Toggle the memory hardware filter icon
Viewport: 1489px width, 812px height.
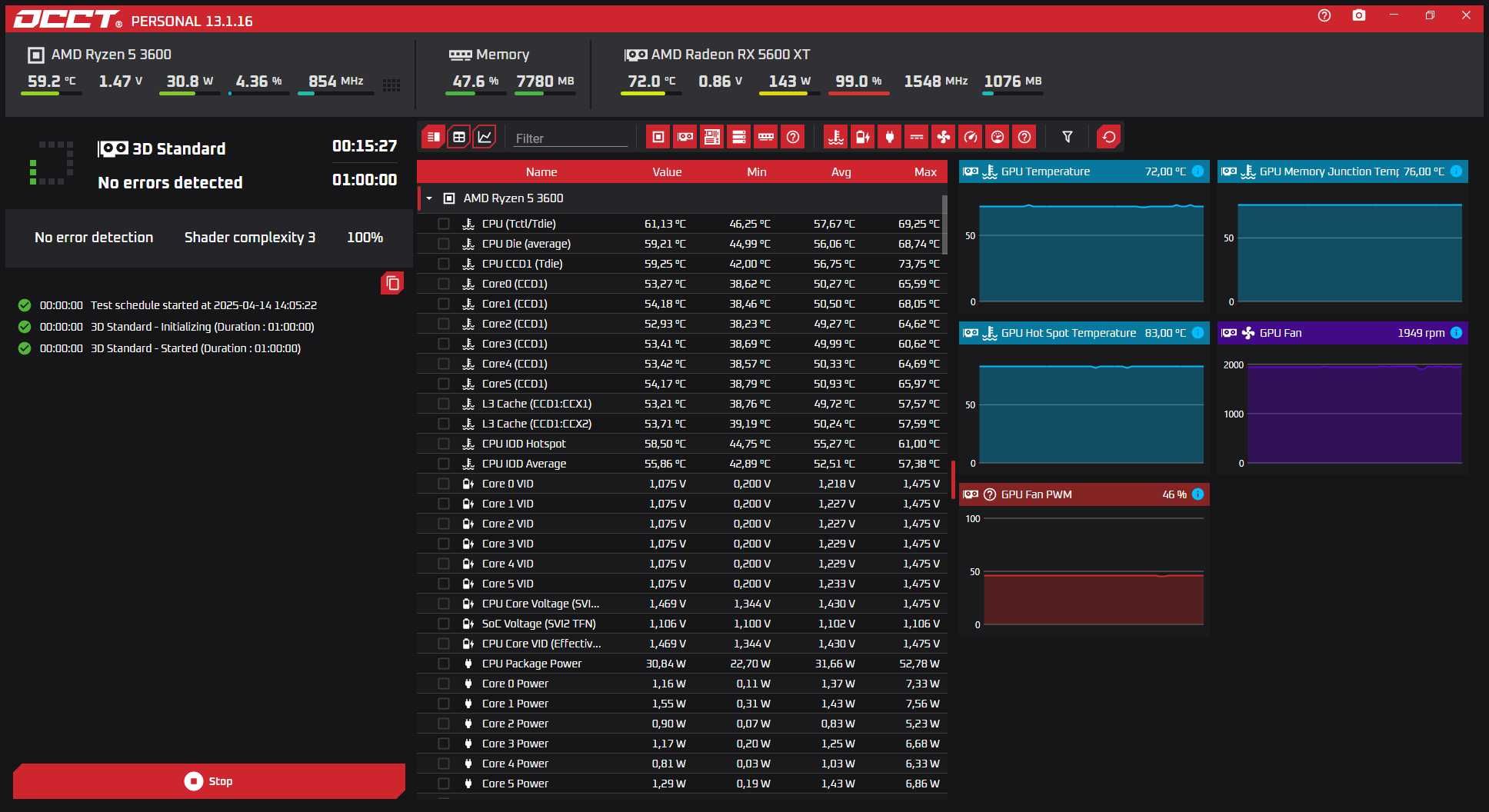pyautogui.click(x=766, y=137)
